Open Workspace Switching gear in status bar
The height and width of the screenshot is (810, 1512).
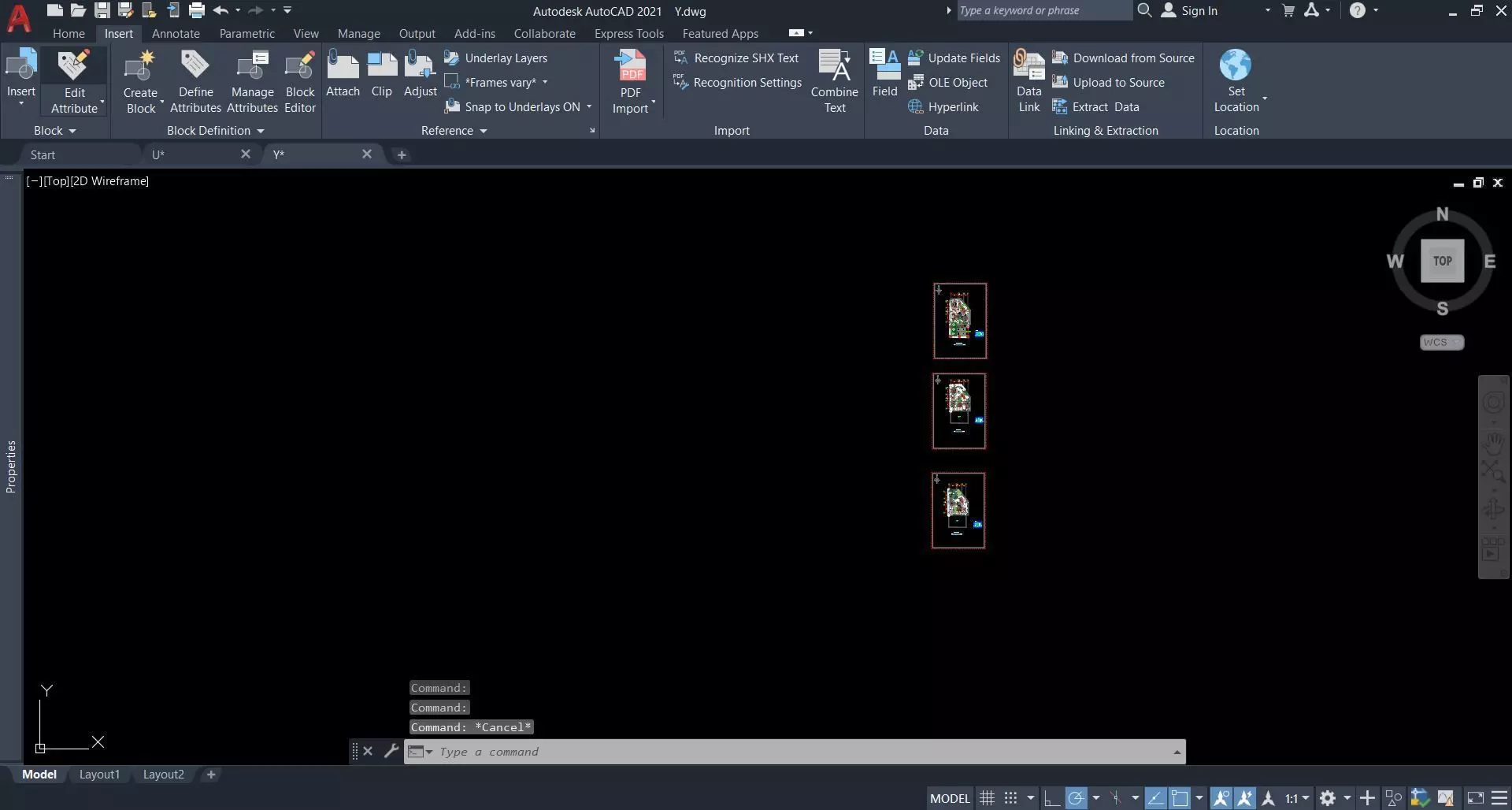[x=1328, y=798]
